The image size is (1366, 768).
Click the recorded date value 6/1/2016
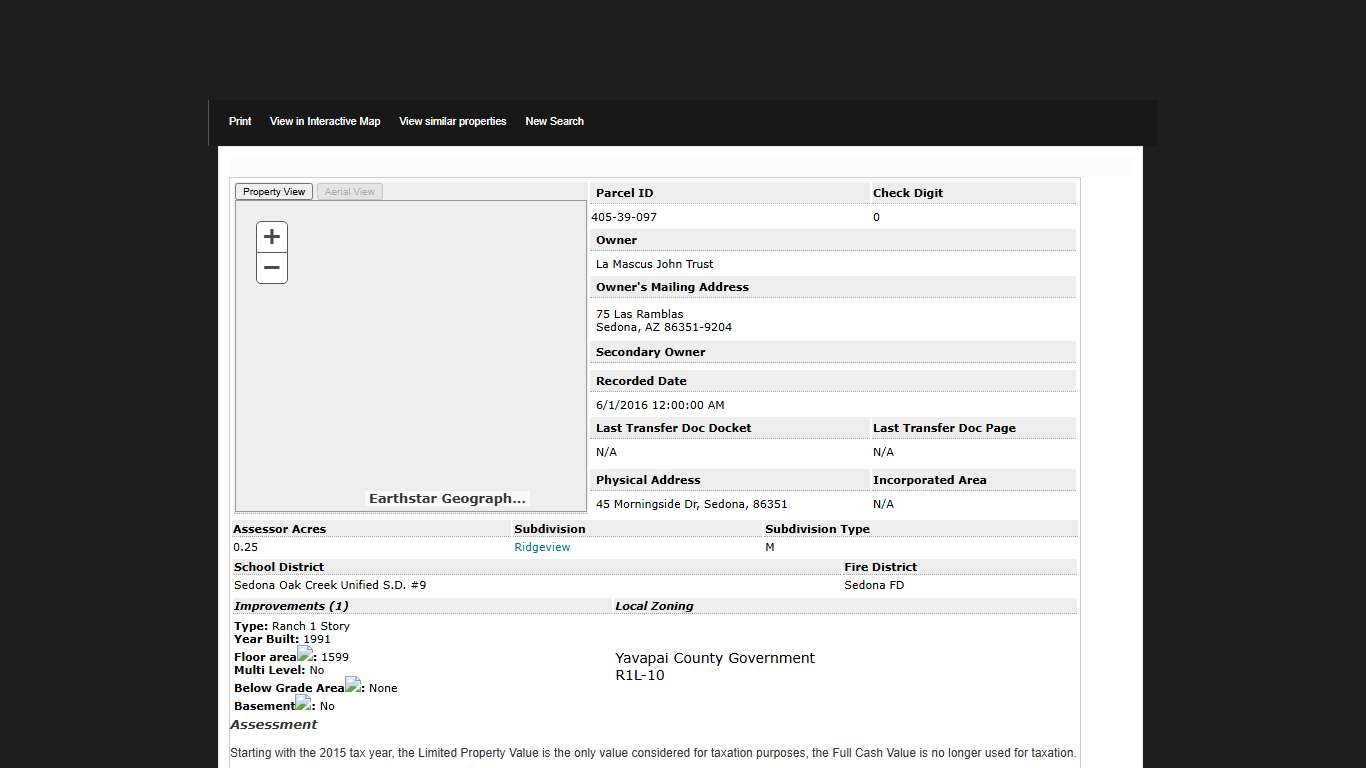click(x=660, y=405)
